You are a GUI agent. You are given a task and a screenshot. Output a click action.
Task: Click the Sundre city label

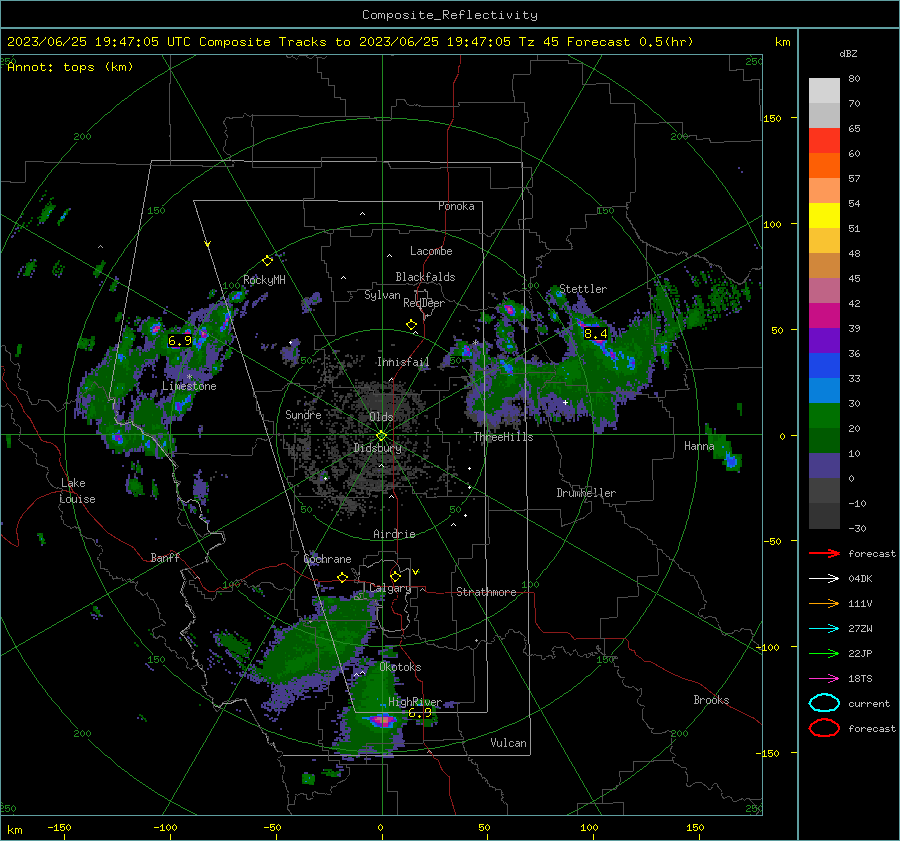[x=303, y=415]
